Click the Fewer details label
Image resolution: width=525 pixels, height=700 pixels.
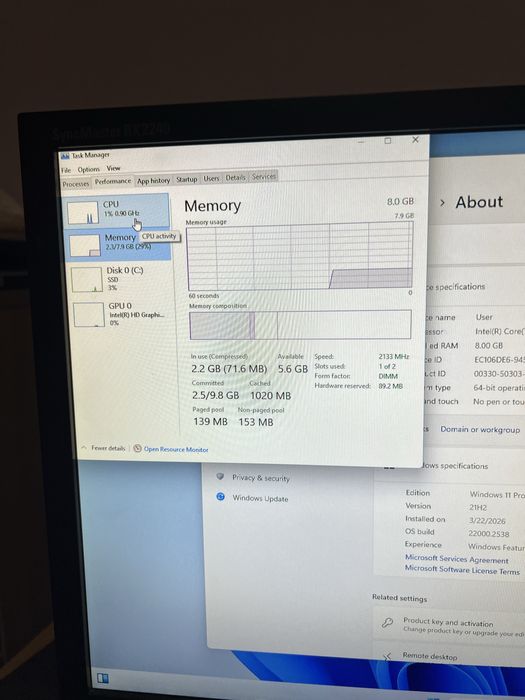click(x=108, y=448)
